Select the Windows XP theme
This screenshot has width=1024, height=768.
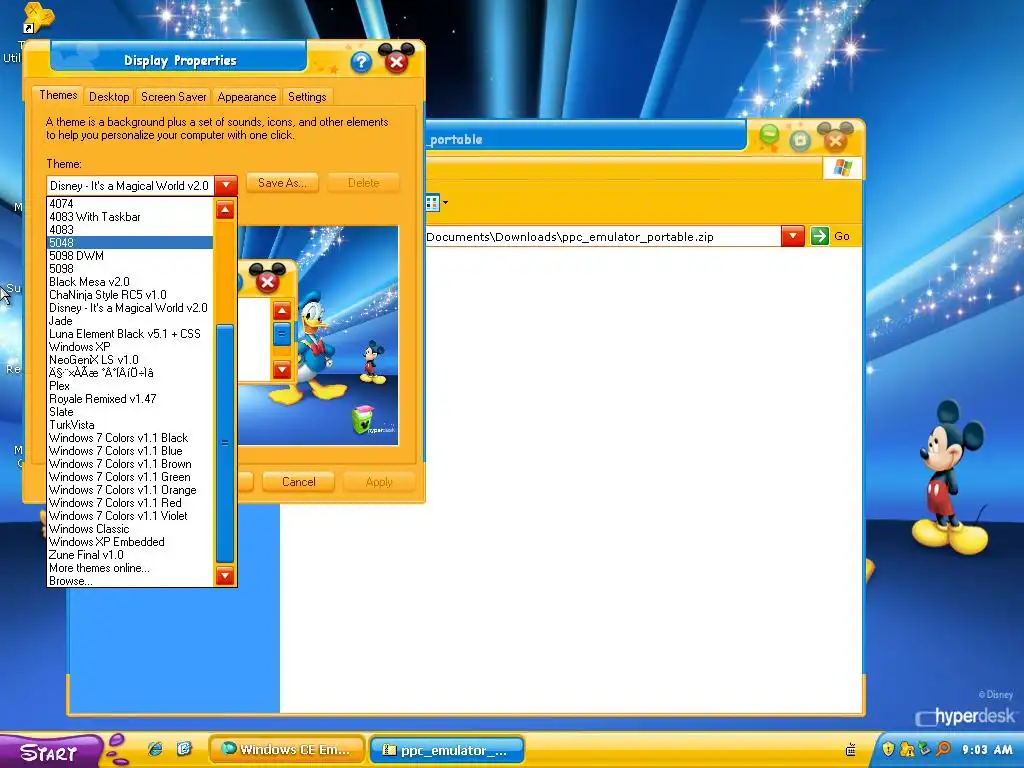131,347
